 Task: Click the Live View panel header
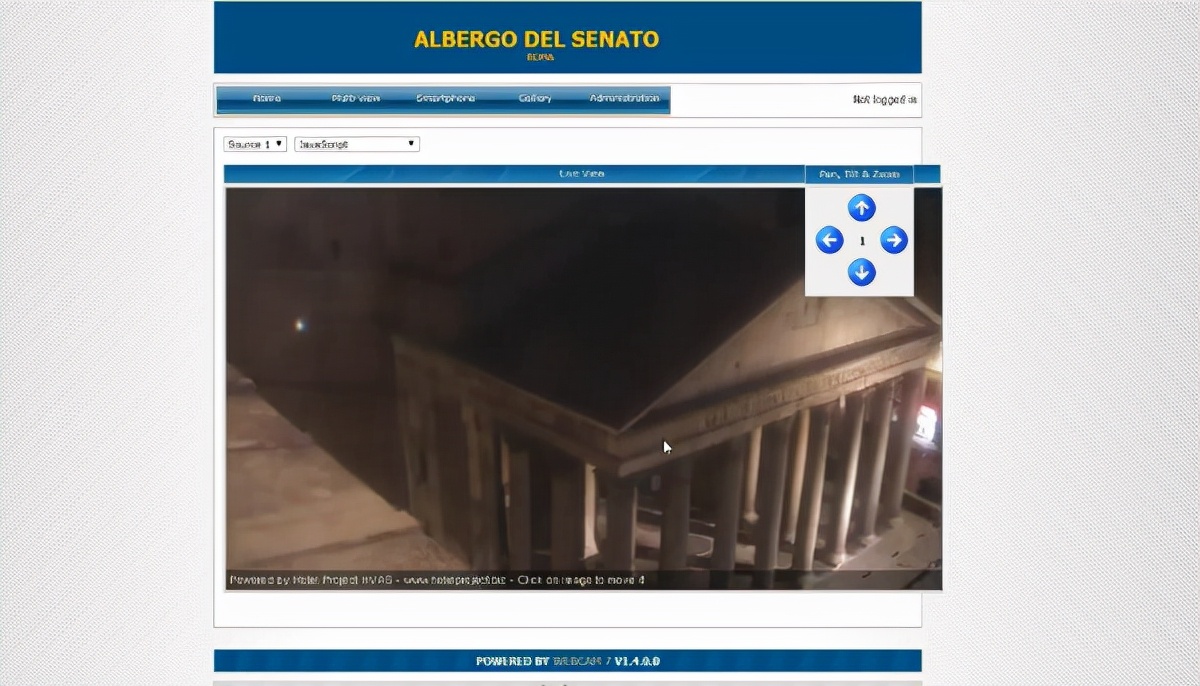(581, 174)
